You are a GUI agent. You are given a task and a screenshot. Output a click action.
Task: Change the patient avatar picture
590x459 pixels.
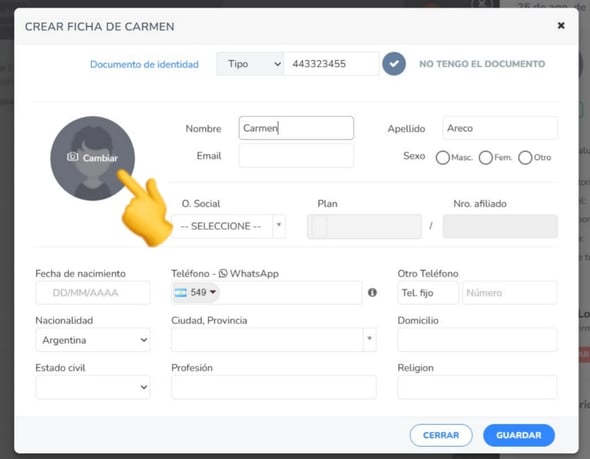coord(93,158)
